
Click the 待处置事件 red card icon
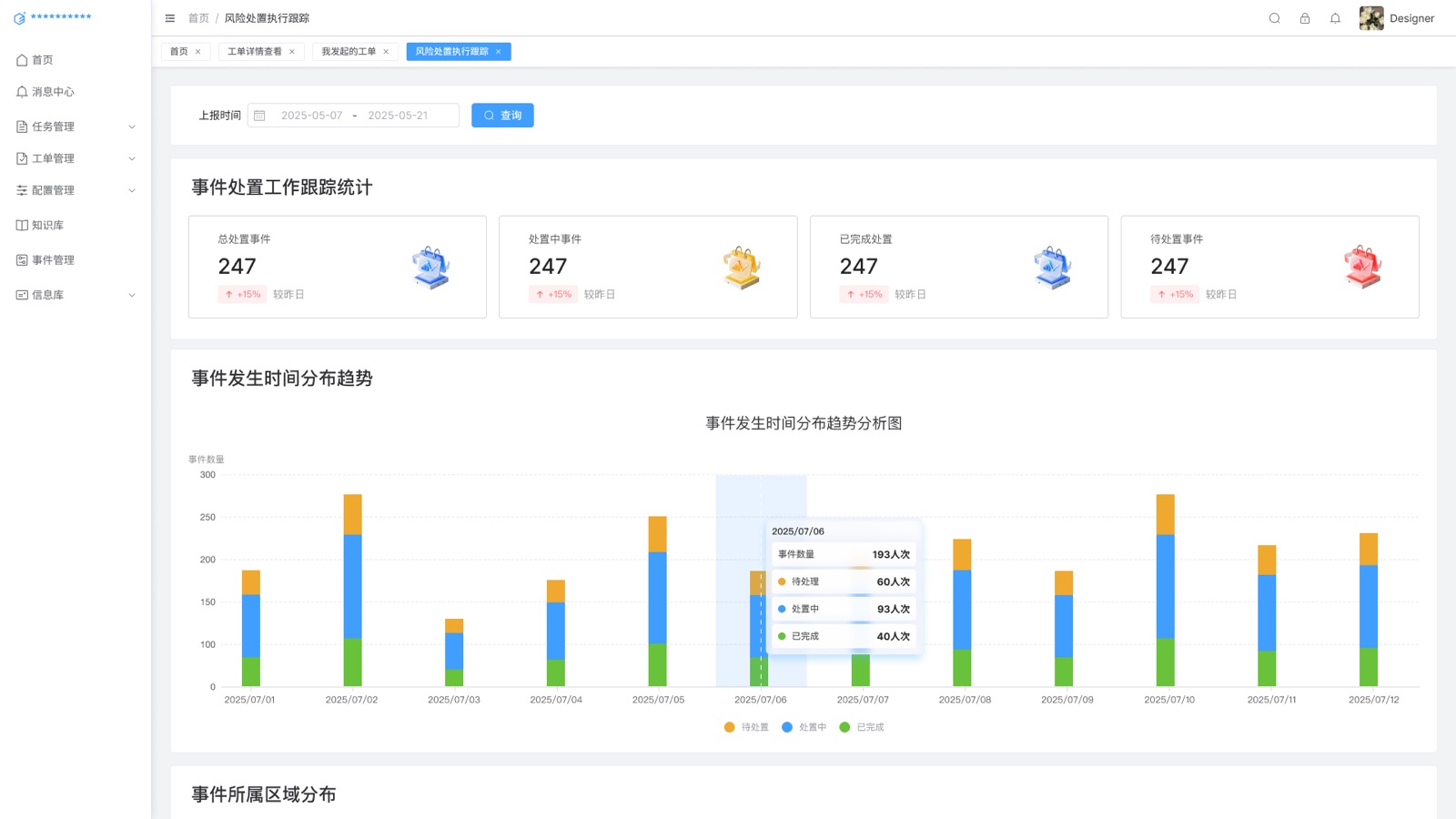1363,268
